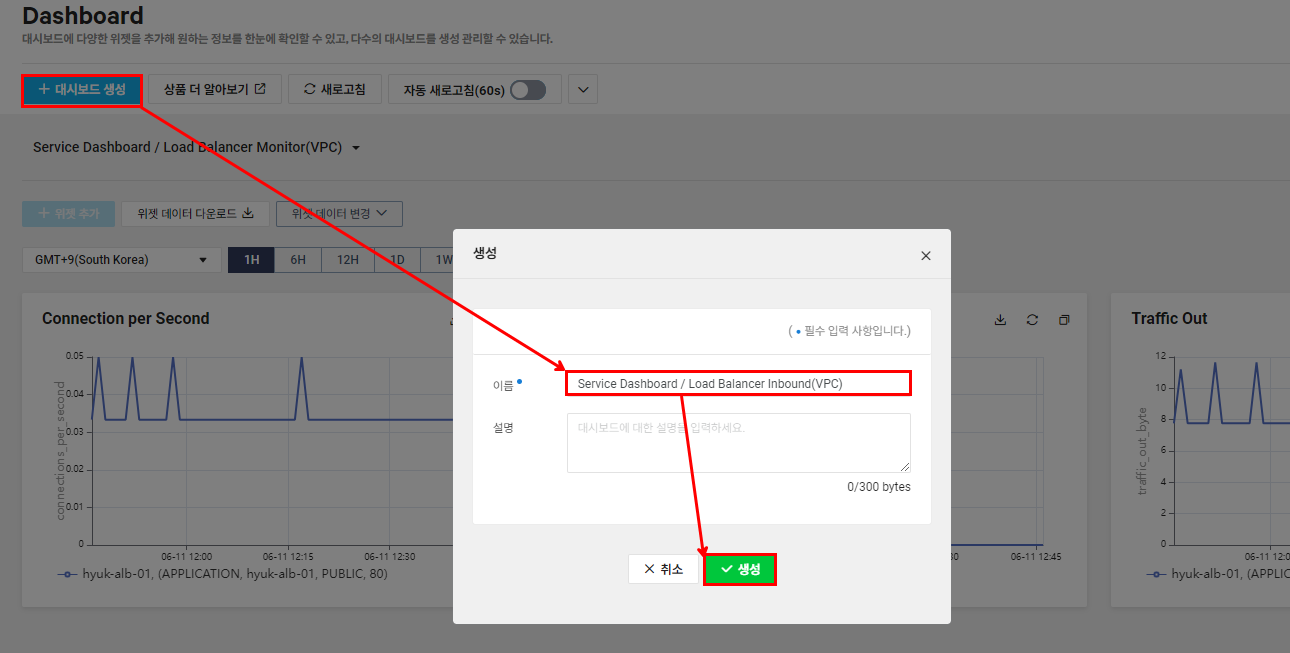Screen dimensions: 1290x653
Task: Click the green 생성 confirm button
Action: click(x=740, y=569)
